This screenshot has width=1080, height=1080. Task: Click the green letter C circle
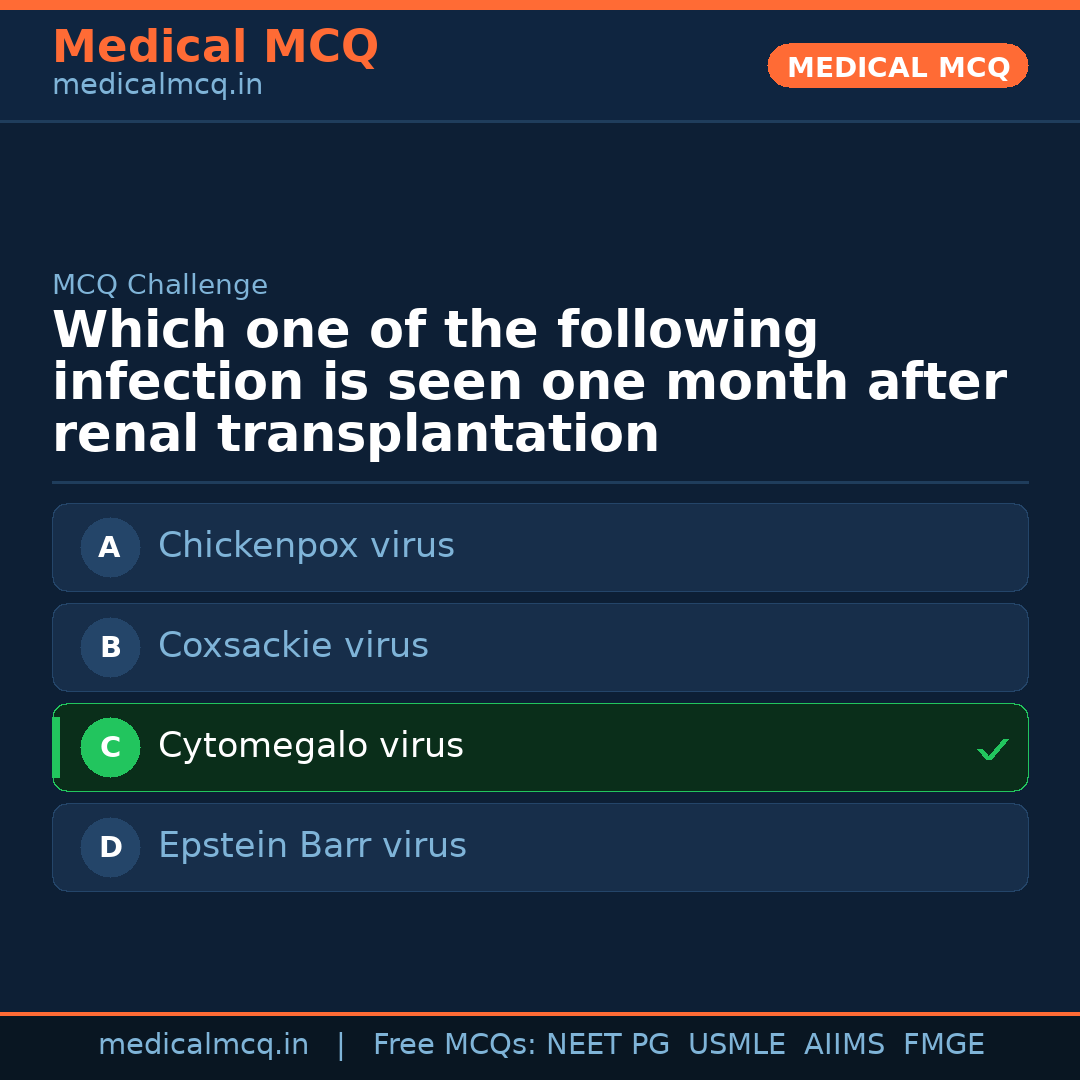click(x=110, y=747)
